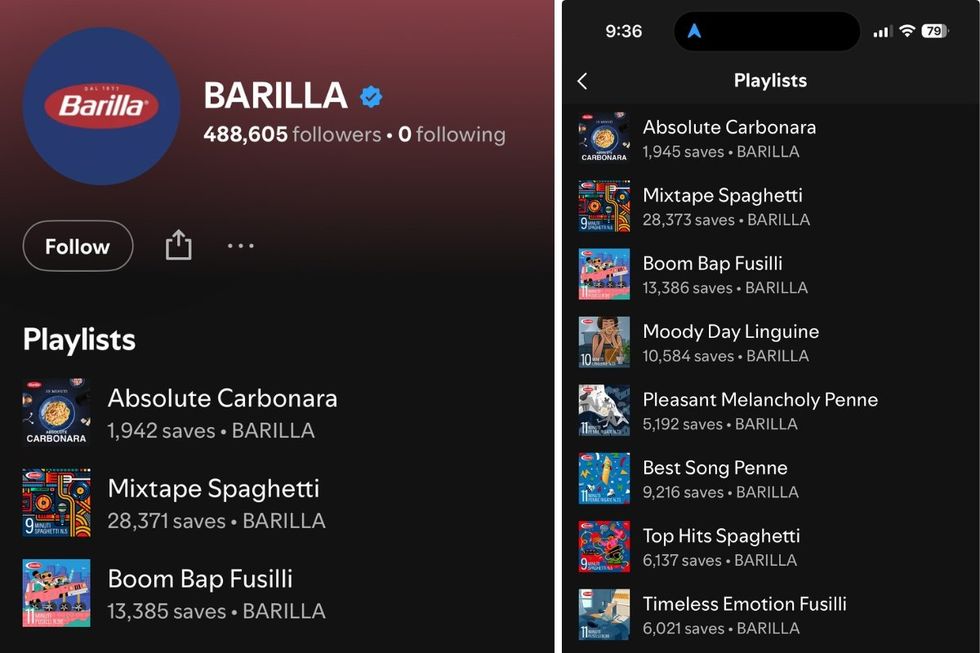The height and width of the screenshot is (653, 980).
Task: Tap the blue verified badge next to BARILLA
Action: coord(370,96)
